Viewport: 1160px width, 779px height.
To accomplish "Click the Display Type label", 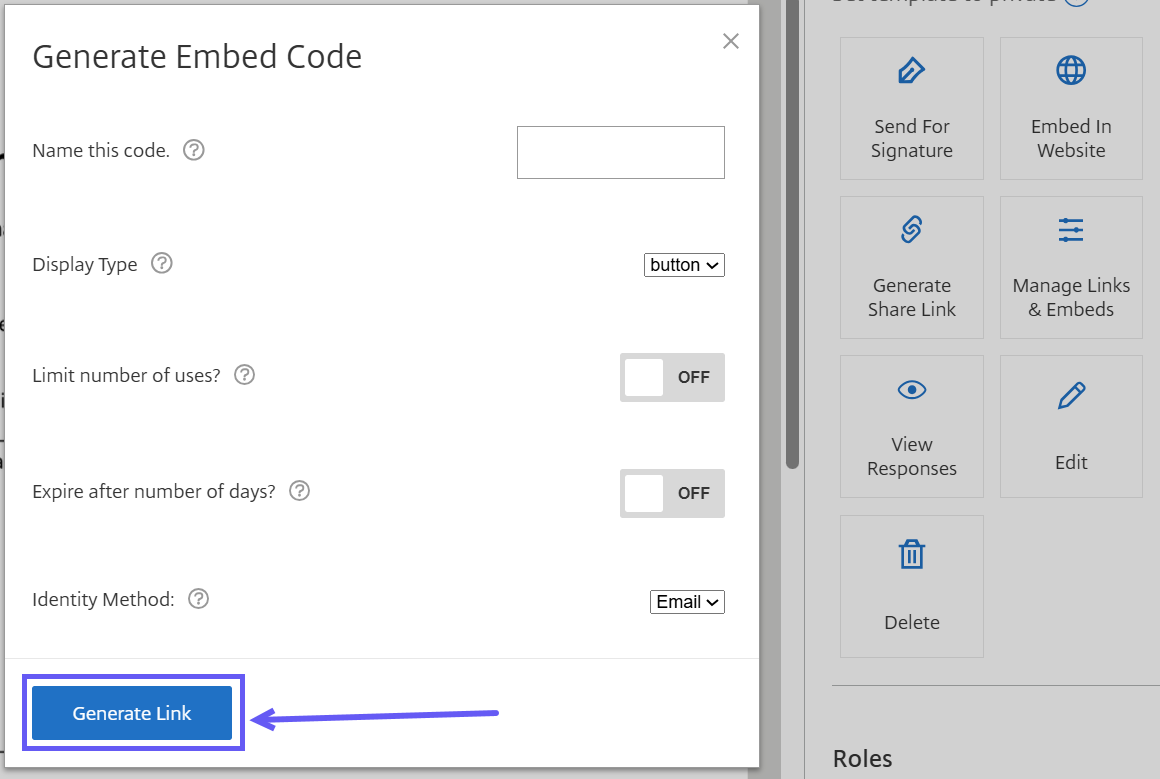I will click(85, 264).
